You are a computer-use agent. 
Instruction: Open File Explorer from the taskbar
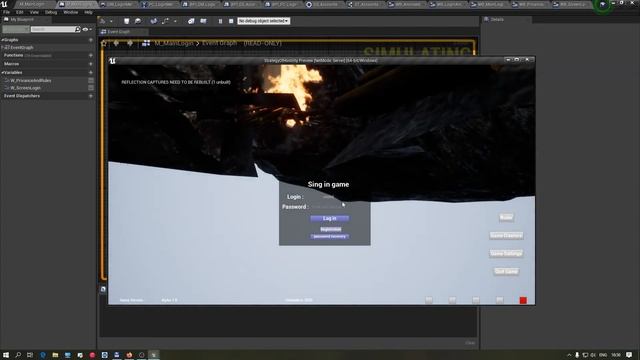coord(55,355)
